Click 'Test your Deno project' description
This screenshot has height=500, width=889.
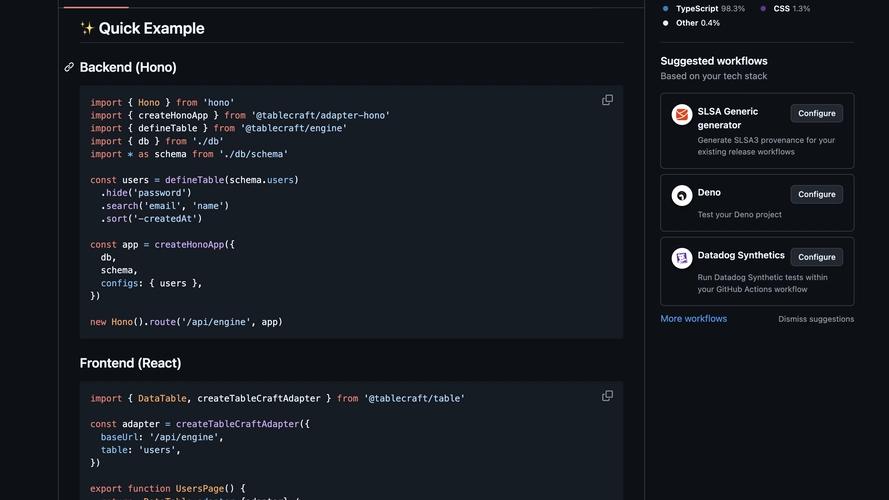pos(739,214)
